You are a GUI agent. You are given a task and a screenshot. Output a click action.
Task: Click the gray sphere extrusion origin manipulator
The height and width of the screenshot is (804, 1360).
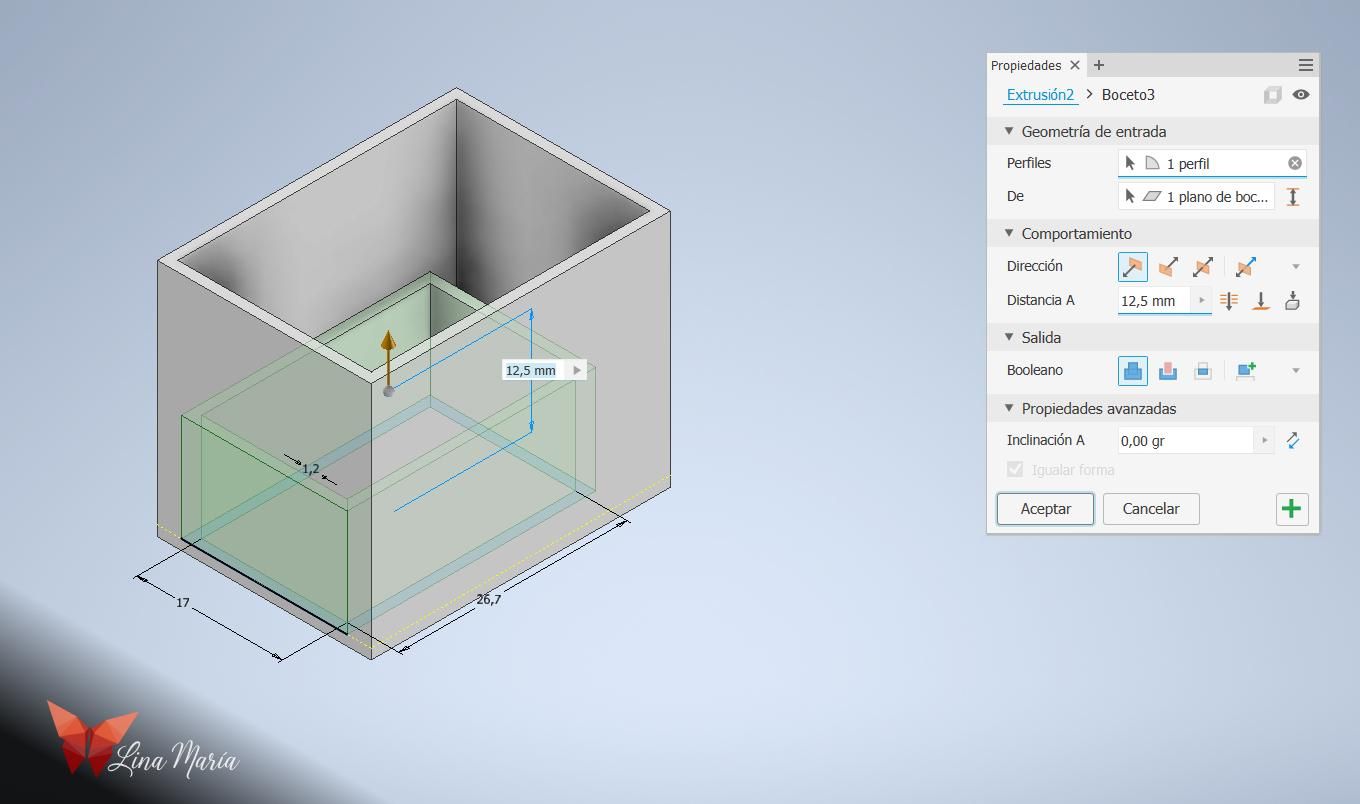coord(388,391)
